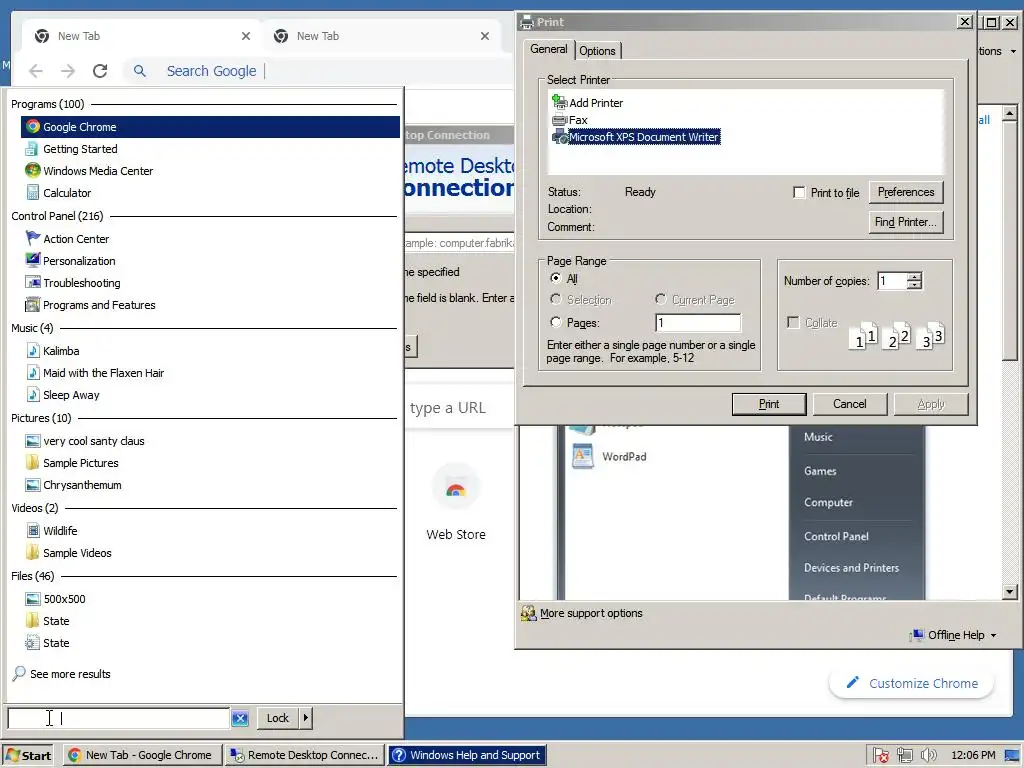The width and height of the screenshot is (1024, 768).
Task: Click Chrome back arrow
Action: tap(36, 71)
